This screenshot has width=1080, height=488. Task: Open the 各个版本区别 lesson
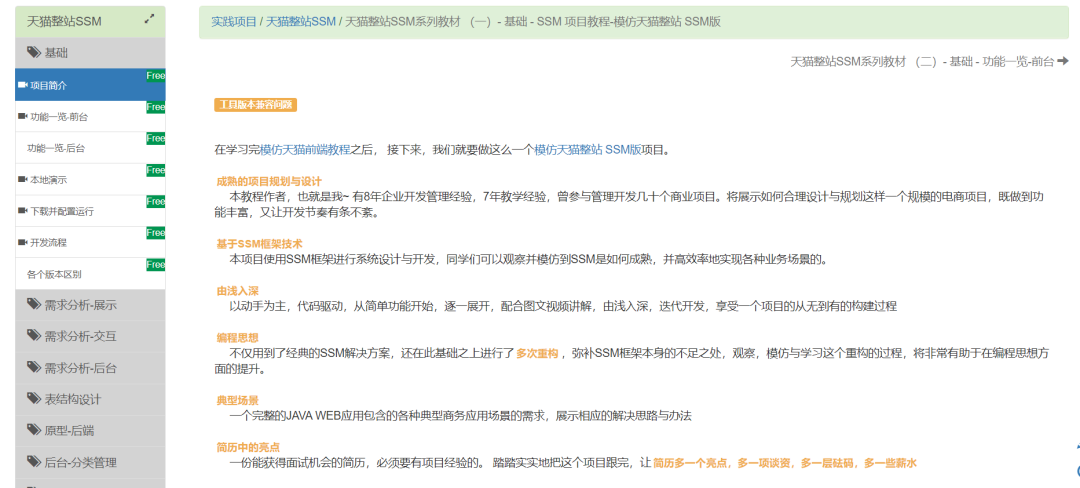[x=54, y=274]
